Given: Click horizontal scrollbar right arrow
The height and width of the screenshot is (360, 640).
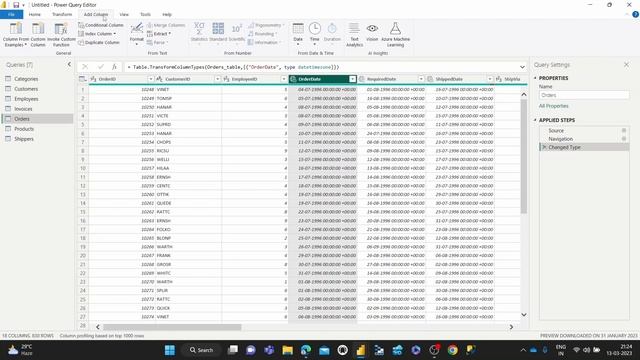Looking at the screenshot, I should tap(511, 327).
